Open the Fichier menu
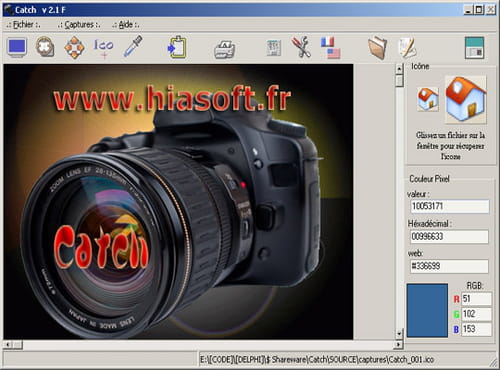This screenshot has width=500, height=370. (23, 25)
